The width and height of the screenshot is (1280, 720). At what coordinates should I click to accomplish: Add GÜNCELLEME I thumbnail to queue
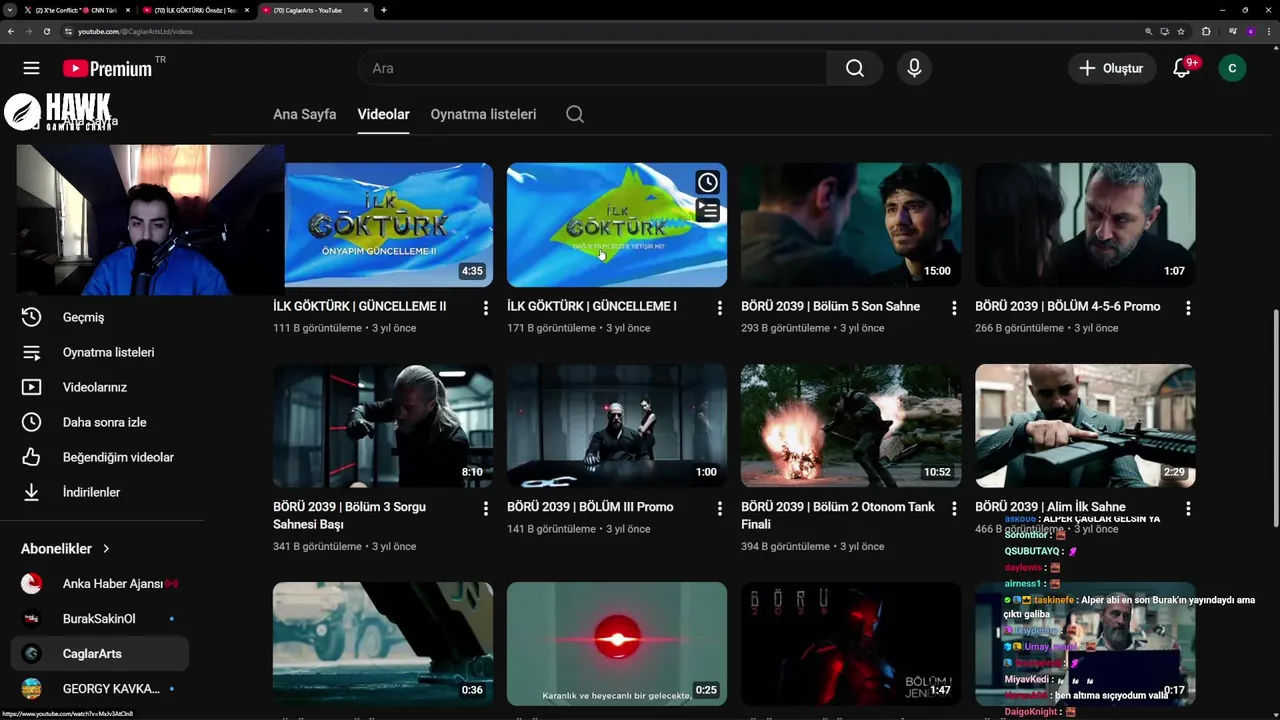coord(707,210)
